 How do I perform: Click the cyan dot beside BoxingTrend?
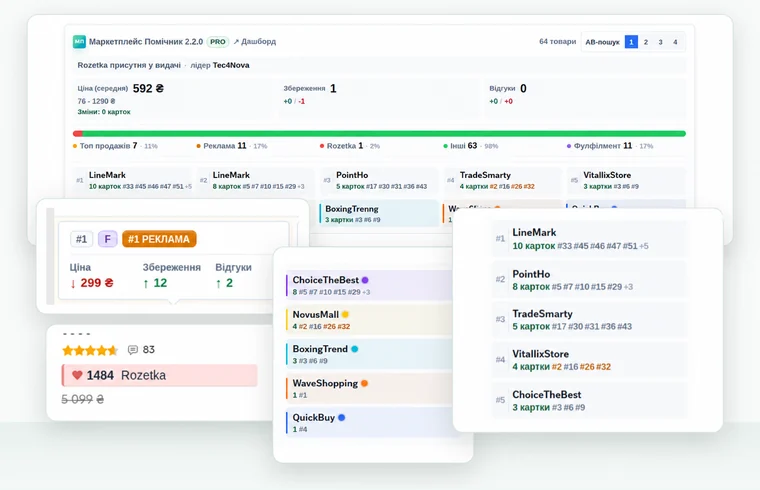click(x=354, y=349)
